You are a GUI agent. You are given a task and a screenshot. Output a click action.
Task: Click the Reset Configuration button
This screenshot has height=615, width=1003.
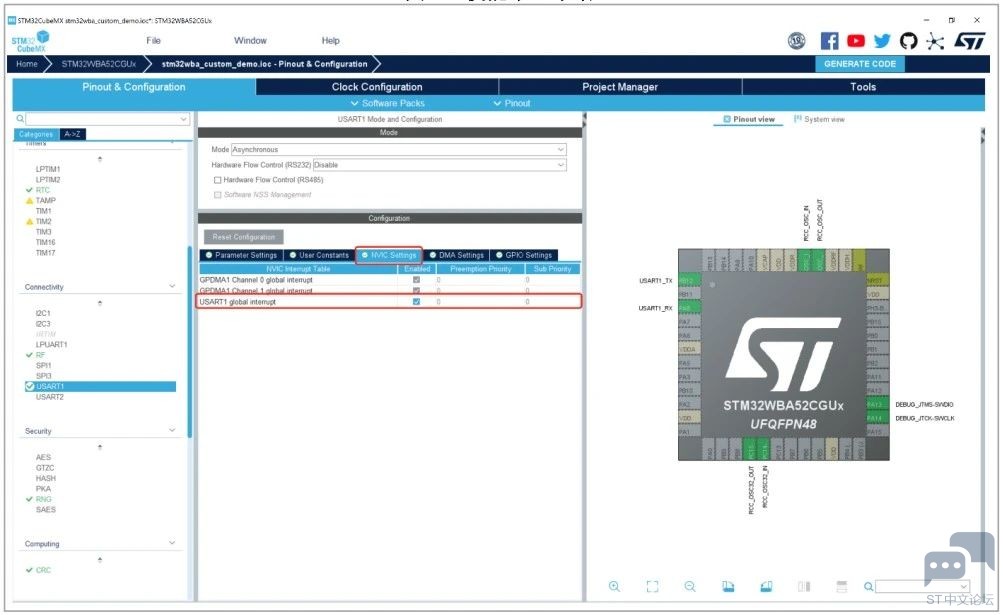click(x=244, y=237)
